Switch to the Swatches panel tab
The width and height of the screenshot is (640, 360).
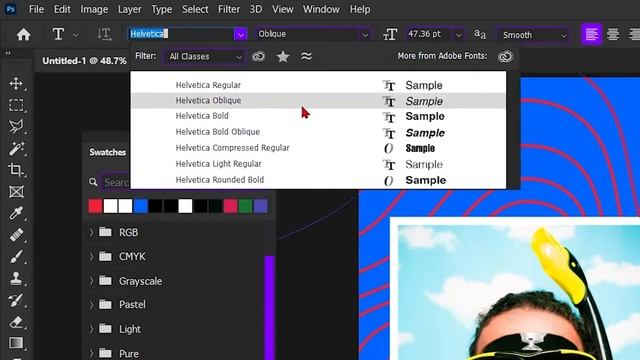[x=108, y=152]
